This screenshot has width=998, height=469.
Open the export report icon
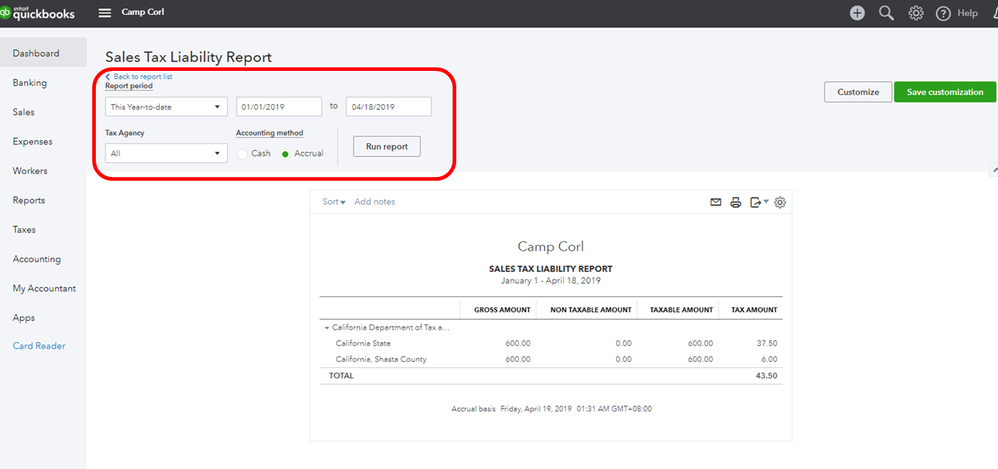[x=756, y=202]
